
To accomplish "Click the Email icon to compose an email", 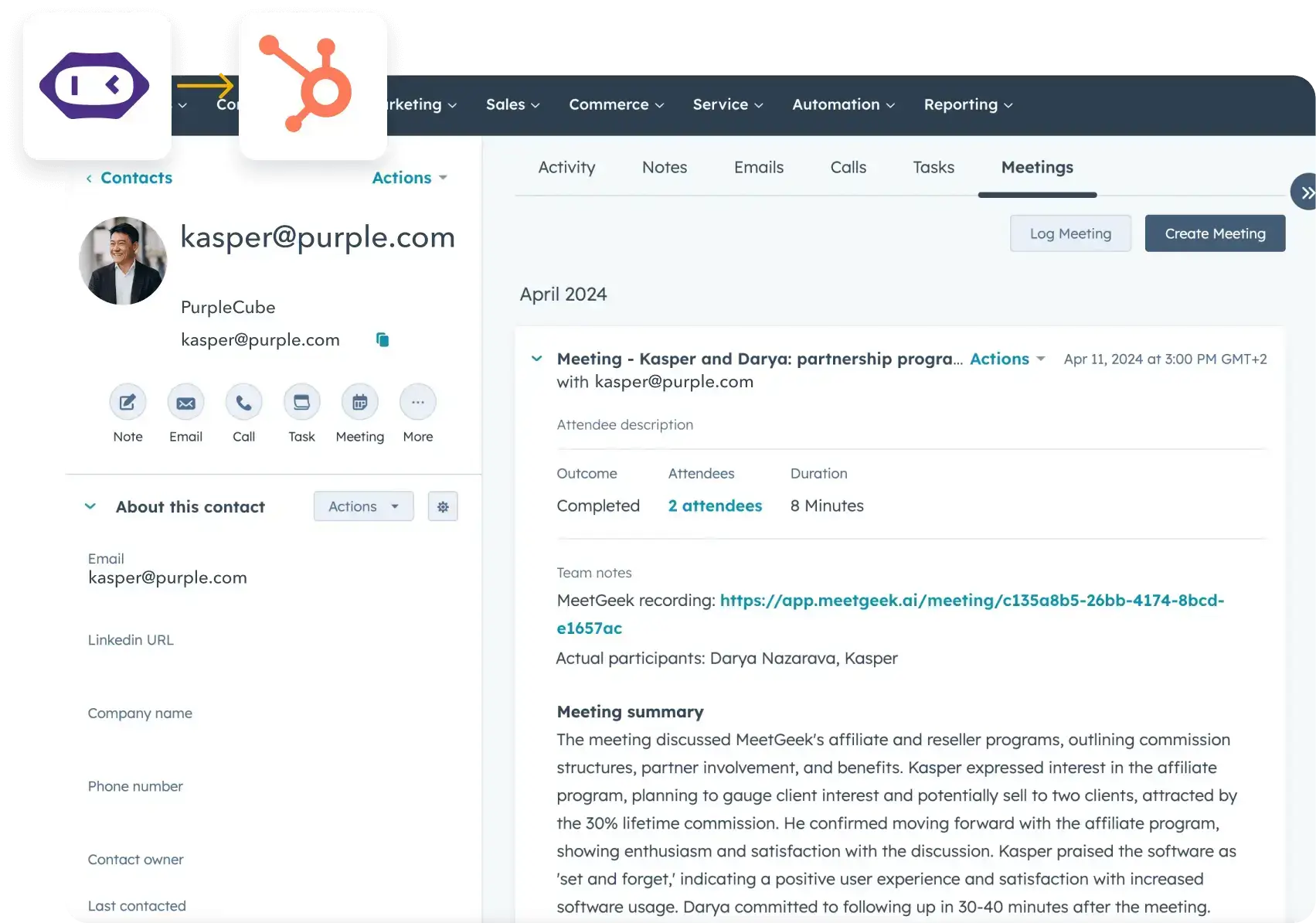I will pyautogui.click(x=185, y=403).
